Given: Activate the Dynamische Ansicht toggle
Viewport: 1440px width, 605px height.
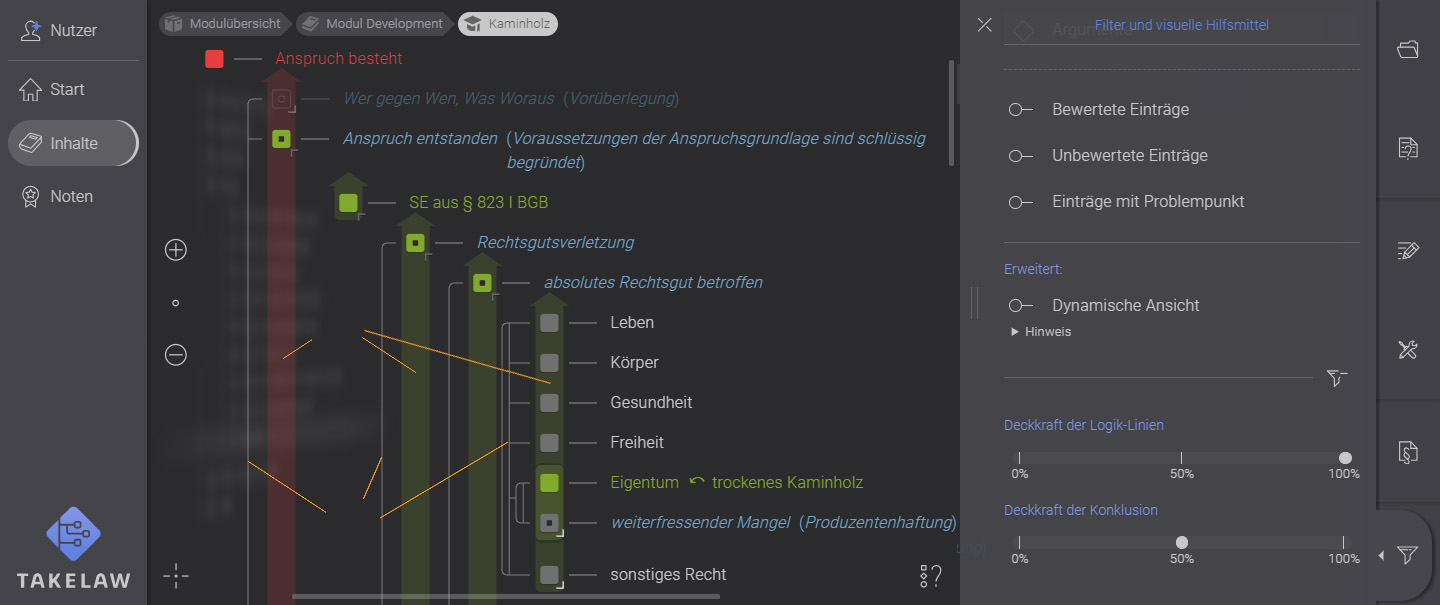Looking at the screenshot, I should [x=1020, y=305].
